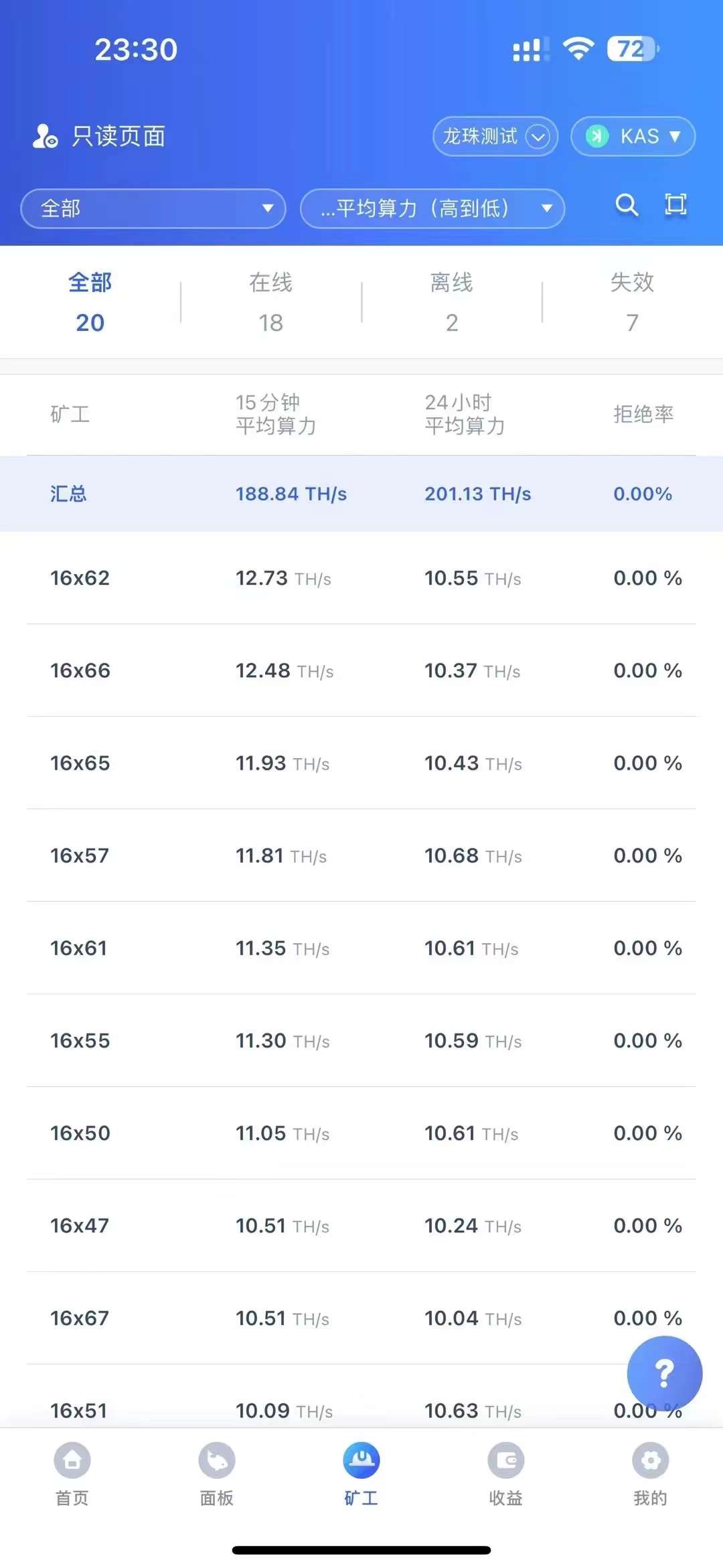The height and width of the screenshot is (1568, 723).
Task: Expand the 全部 group filter dropdown
Action: [x=153, y=208]
